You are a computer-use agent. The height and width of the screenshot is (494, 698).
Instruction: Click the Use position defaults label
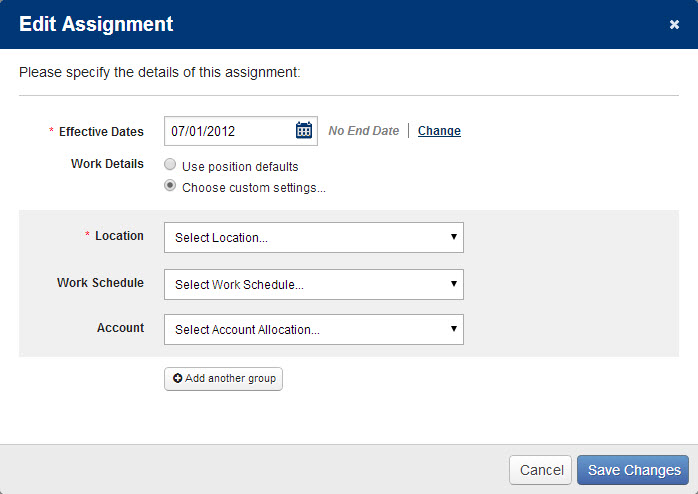240,166
